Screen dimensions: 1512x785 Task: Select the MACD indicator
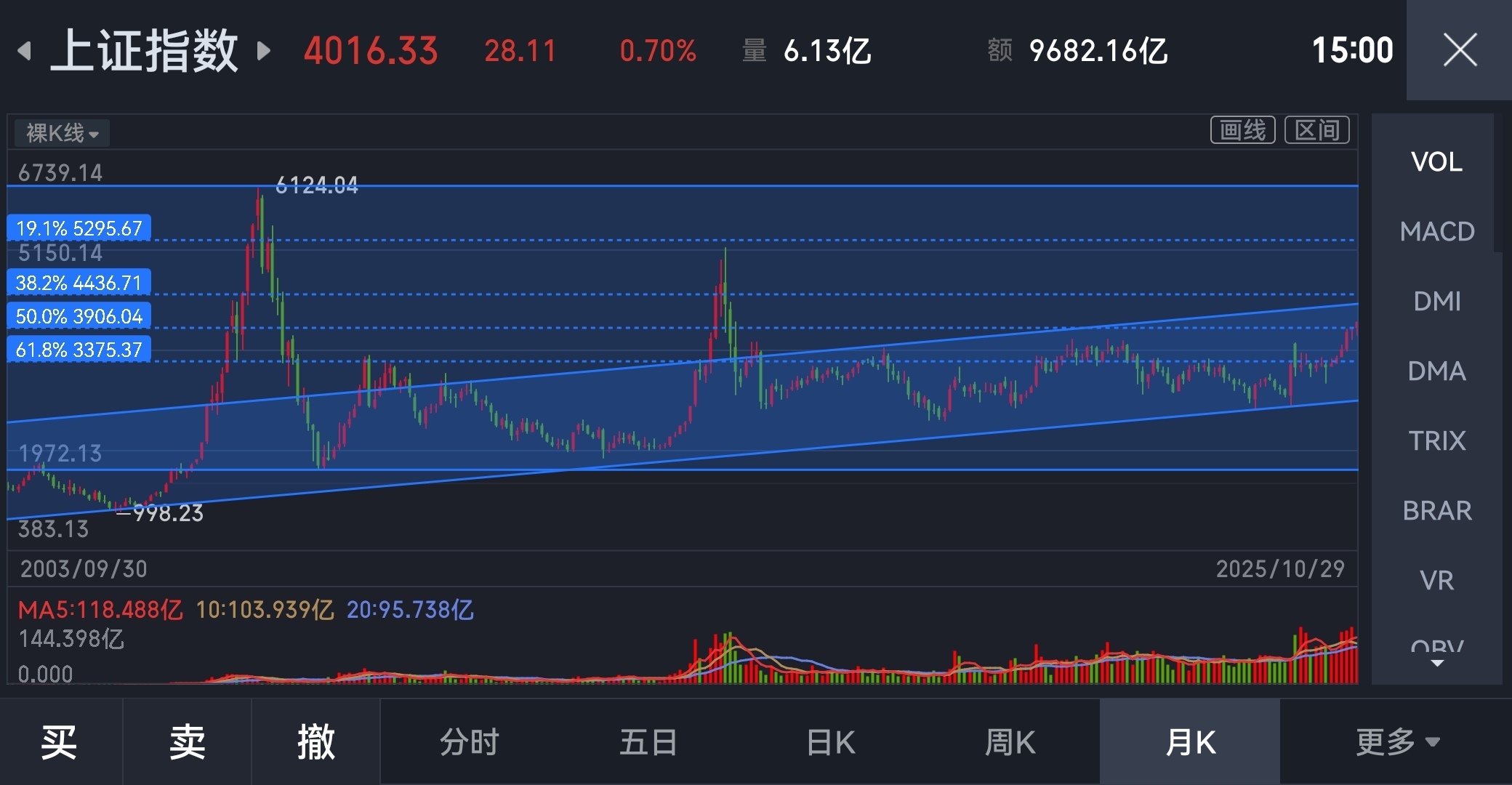coord(1436,231)
